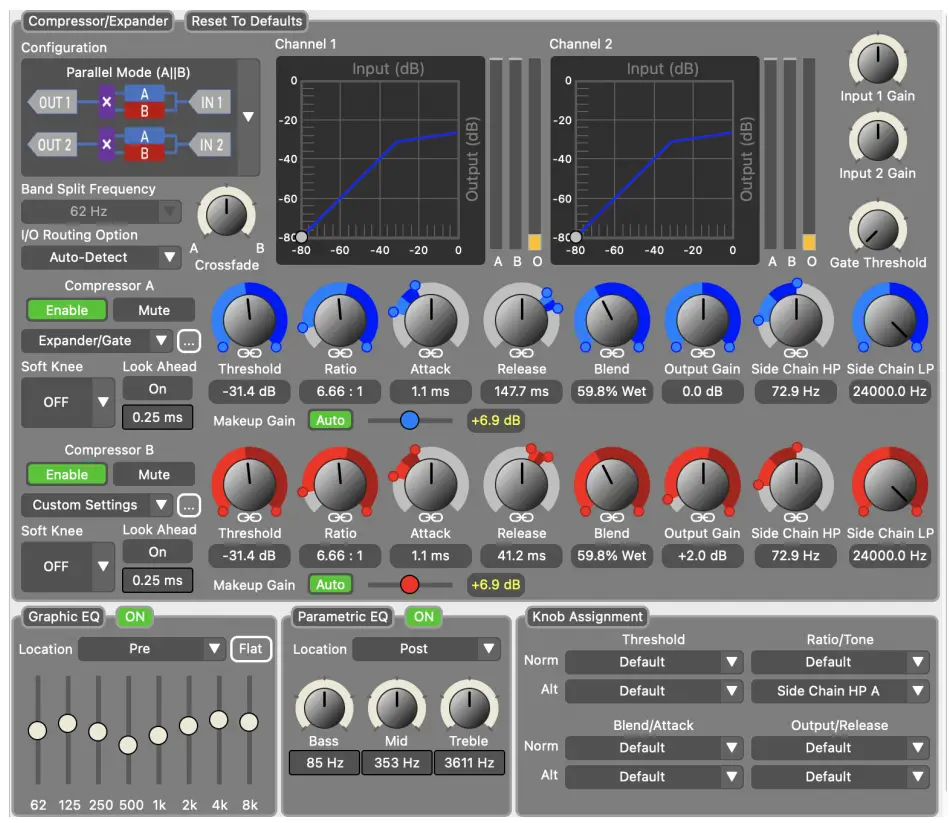Expand the Parallel Mode routing diagram arrow
This screenshot has width=949, height=823.
click(x=247, y=116)
